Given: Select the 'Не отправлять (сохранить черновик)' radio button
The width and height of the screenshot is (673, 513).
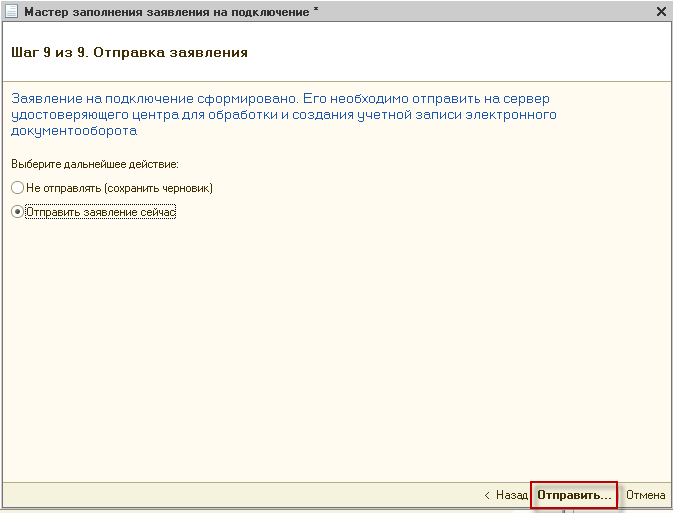Looking at the screenshot, I should (17, 188).
